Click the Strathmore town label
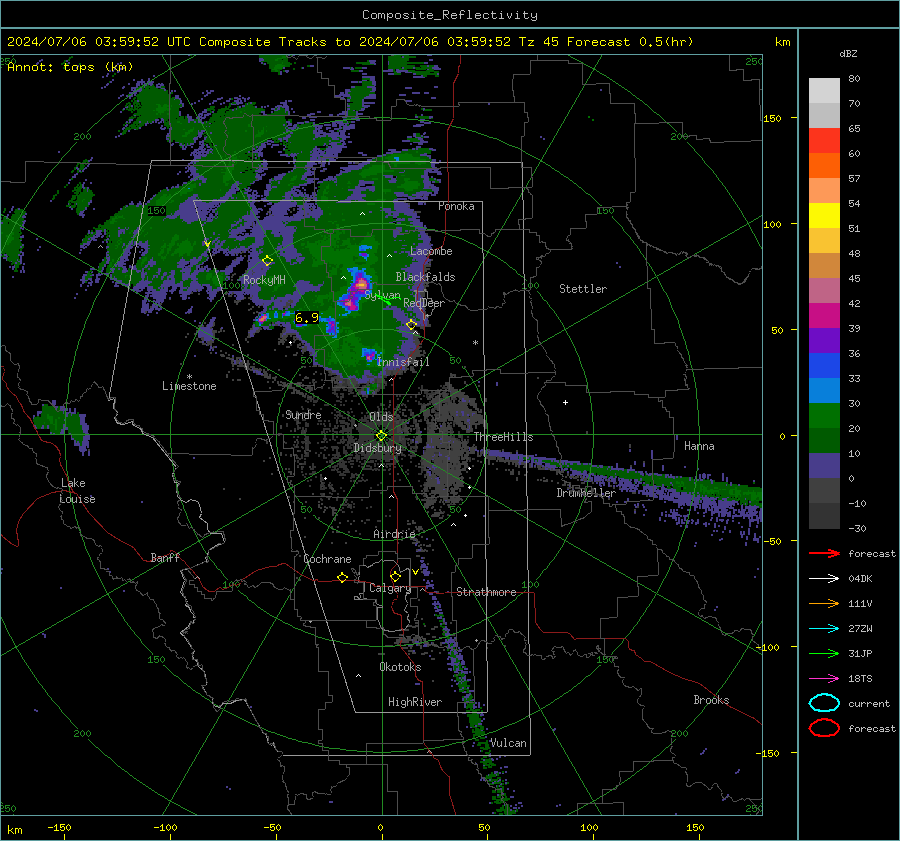Screen dimensions: 900x841 486,592
